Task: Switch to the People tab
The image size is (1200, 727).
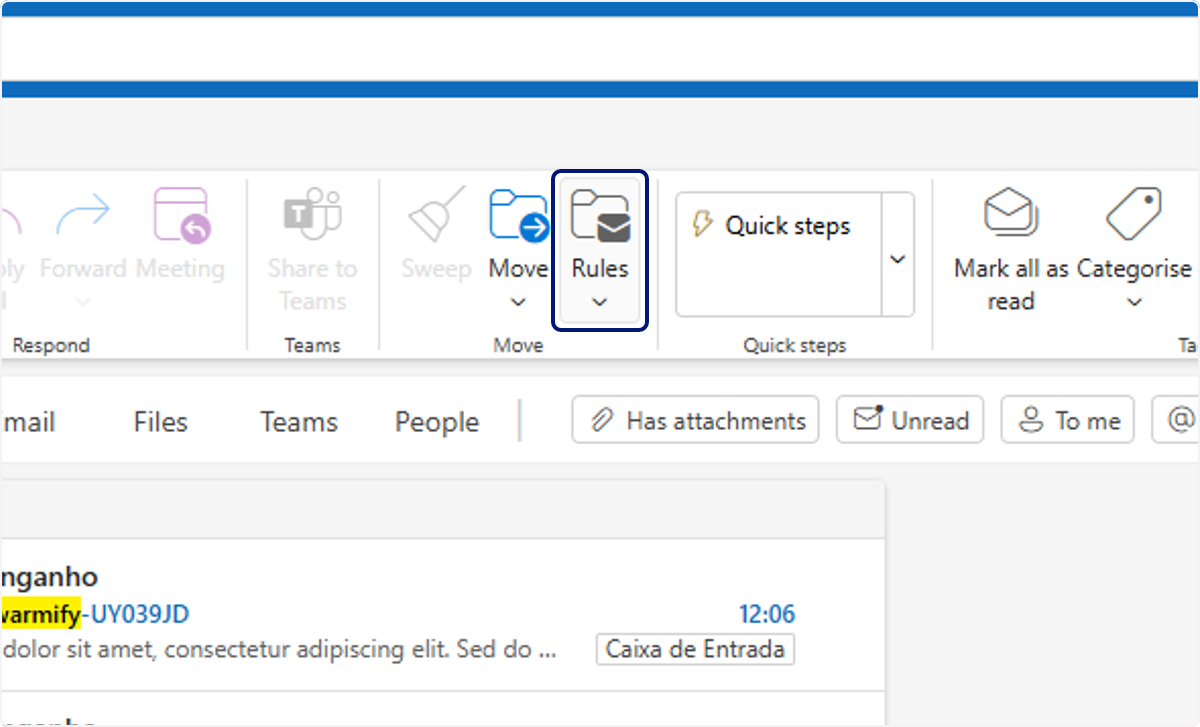Action: coord(437,422)
